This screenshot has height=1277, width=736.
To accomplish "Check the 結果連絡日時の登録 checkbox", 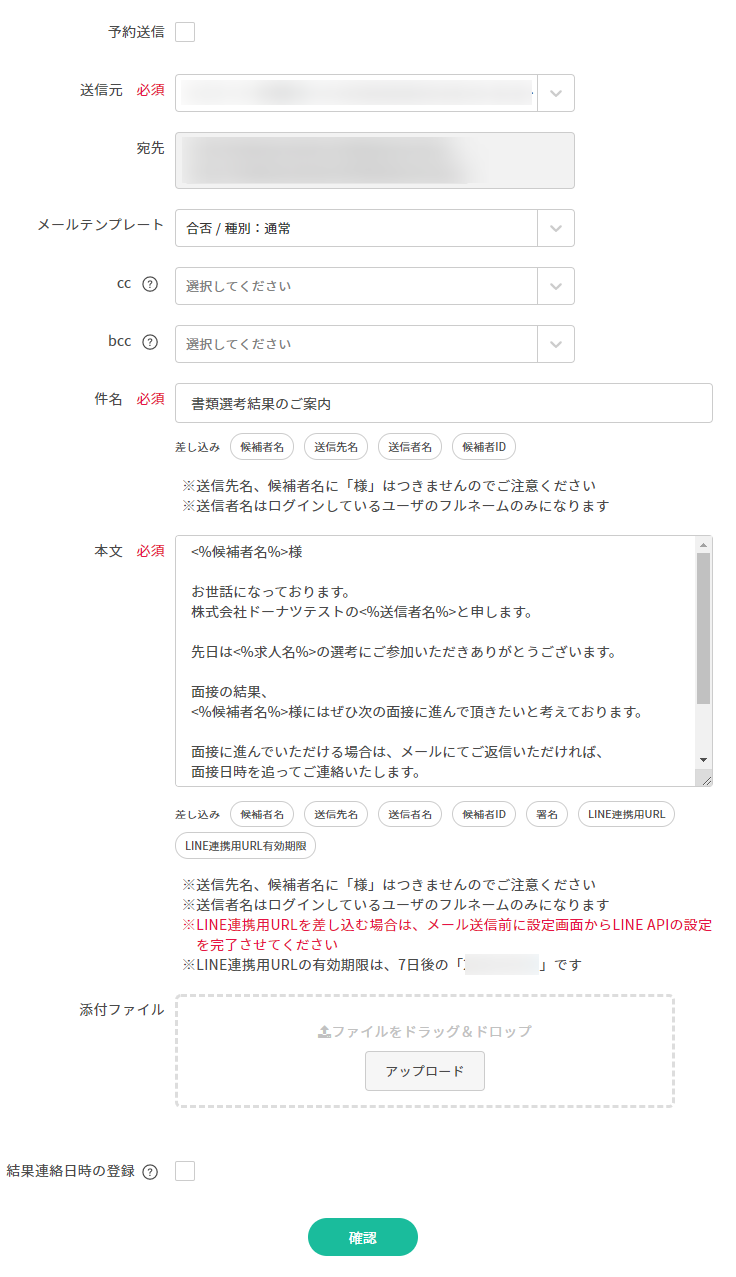I will [185, 1171].
